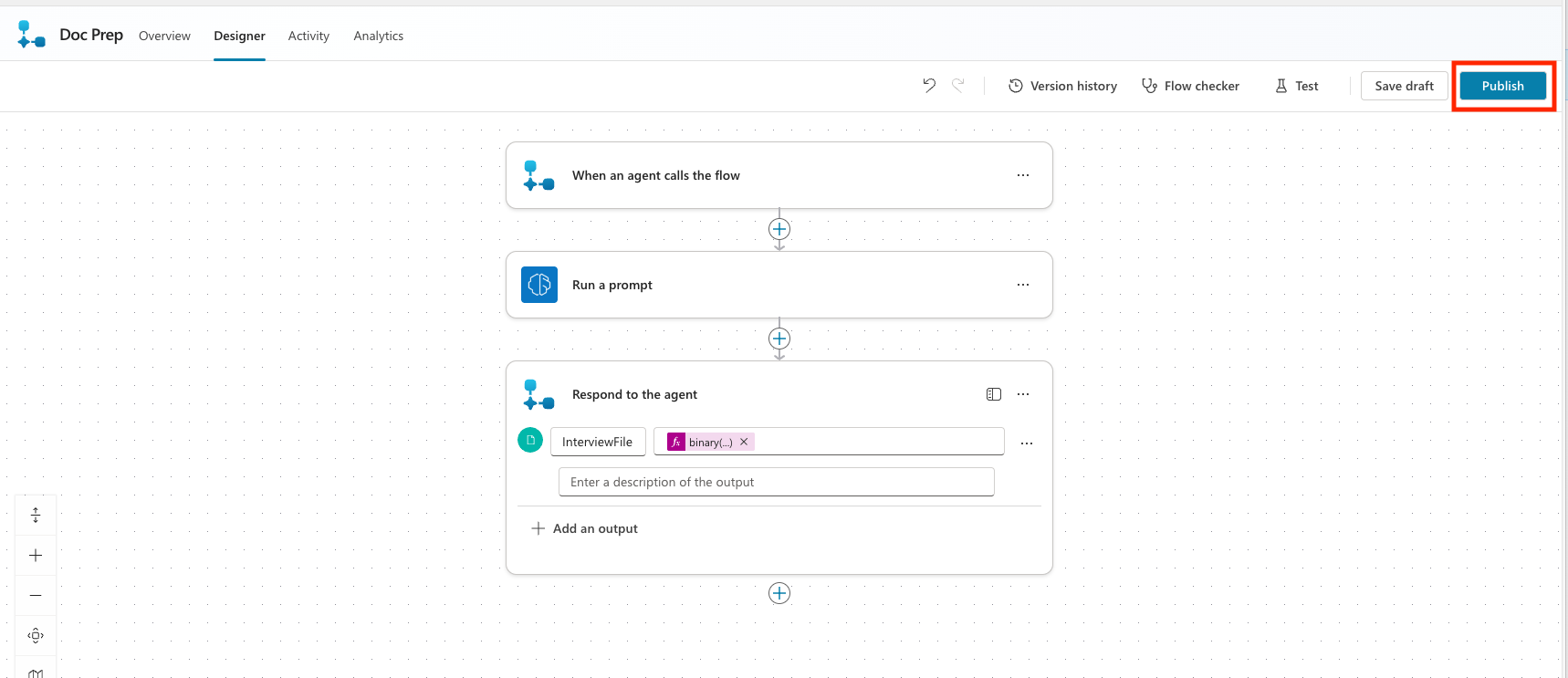Viewport: 1568px width, 678px height.
Task: Open more options on Run a prompt
Action: point(1023,285)
